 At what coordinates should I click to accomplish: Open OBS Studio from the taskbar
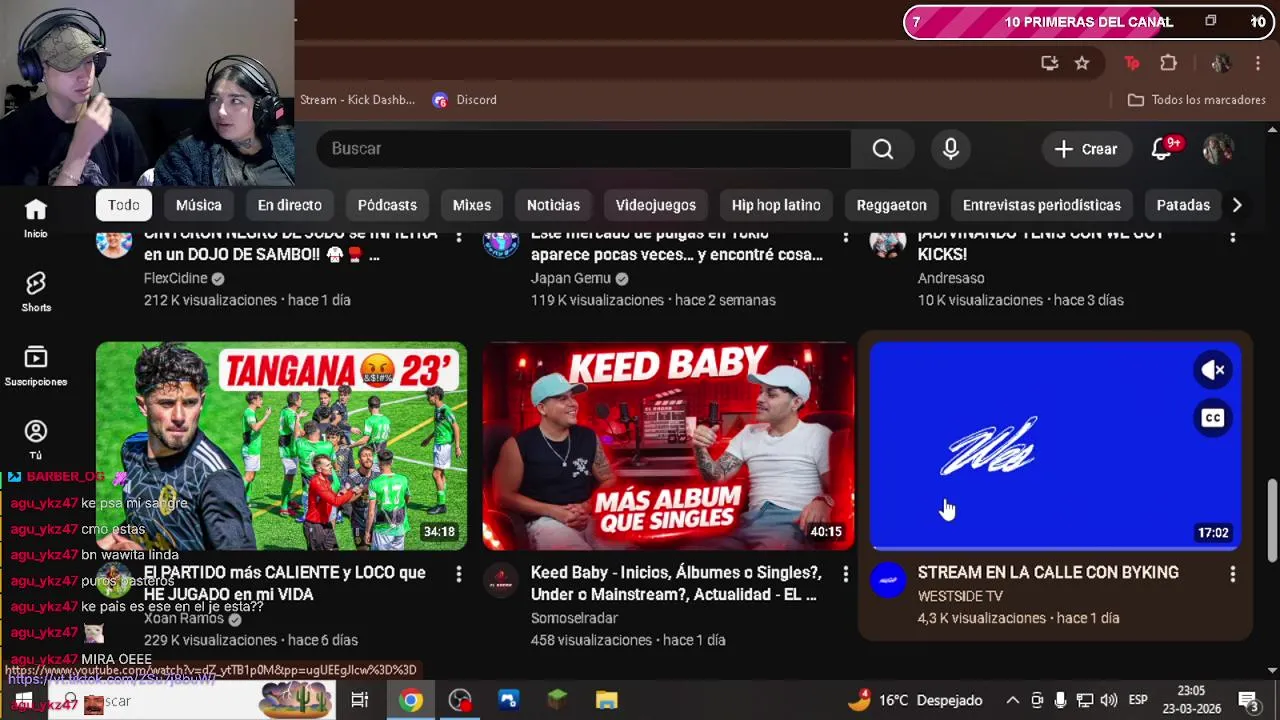(460, 700)
